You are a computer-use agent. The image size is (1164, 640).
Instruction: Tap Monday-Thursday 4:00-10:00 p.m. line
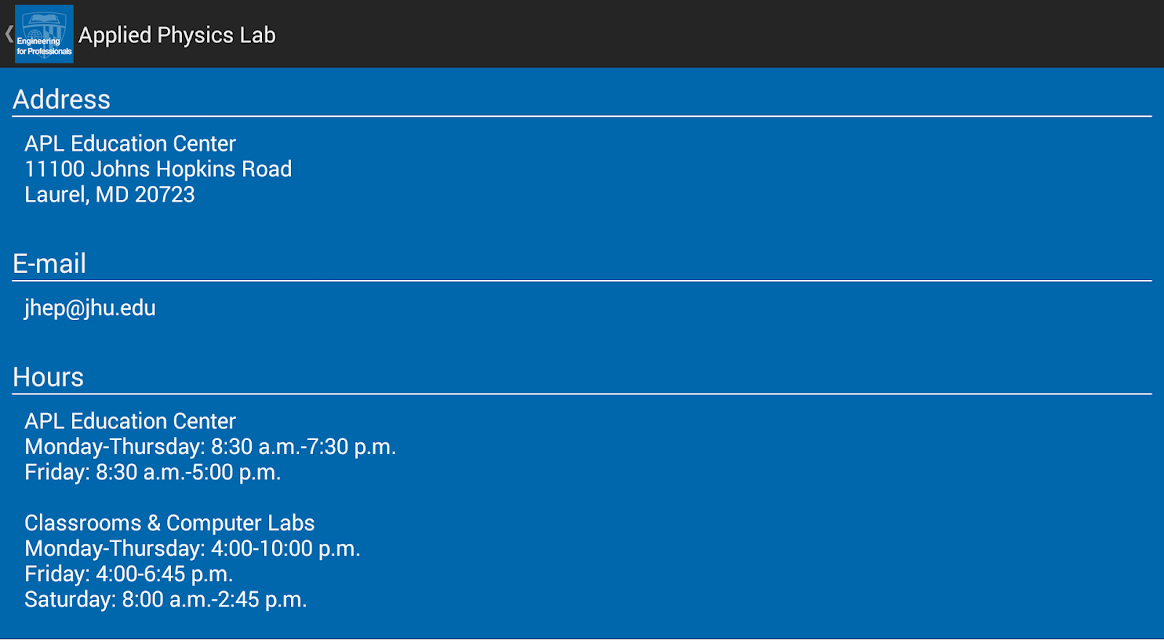(x=192, y=549)
